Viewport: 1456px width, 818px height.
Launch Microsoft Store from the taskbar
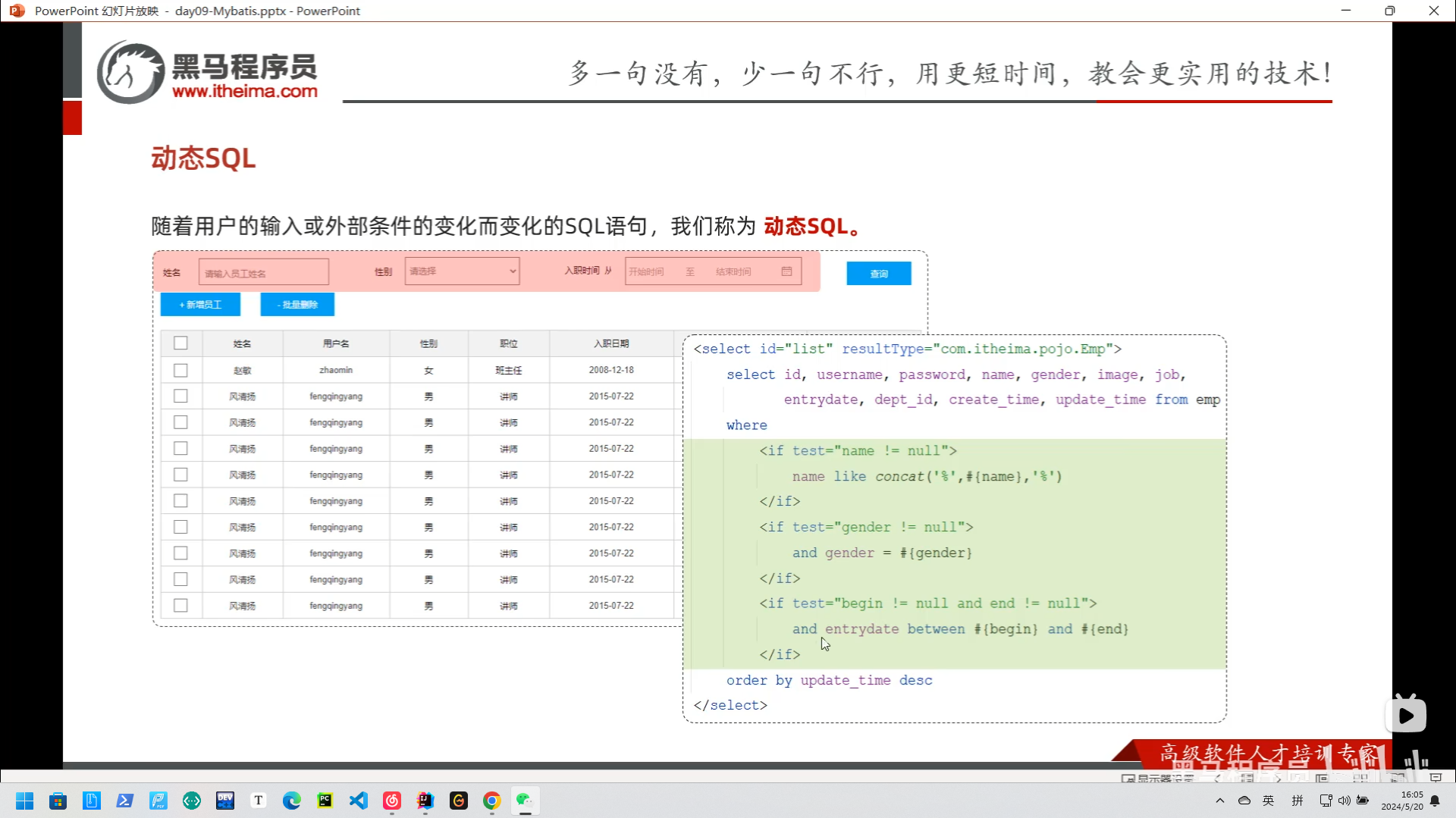click(58, 801)
